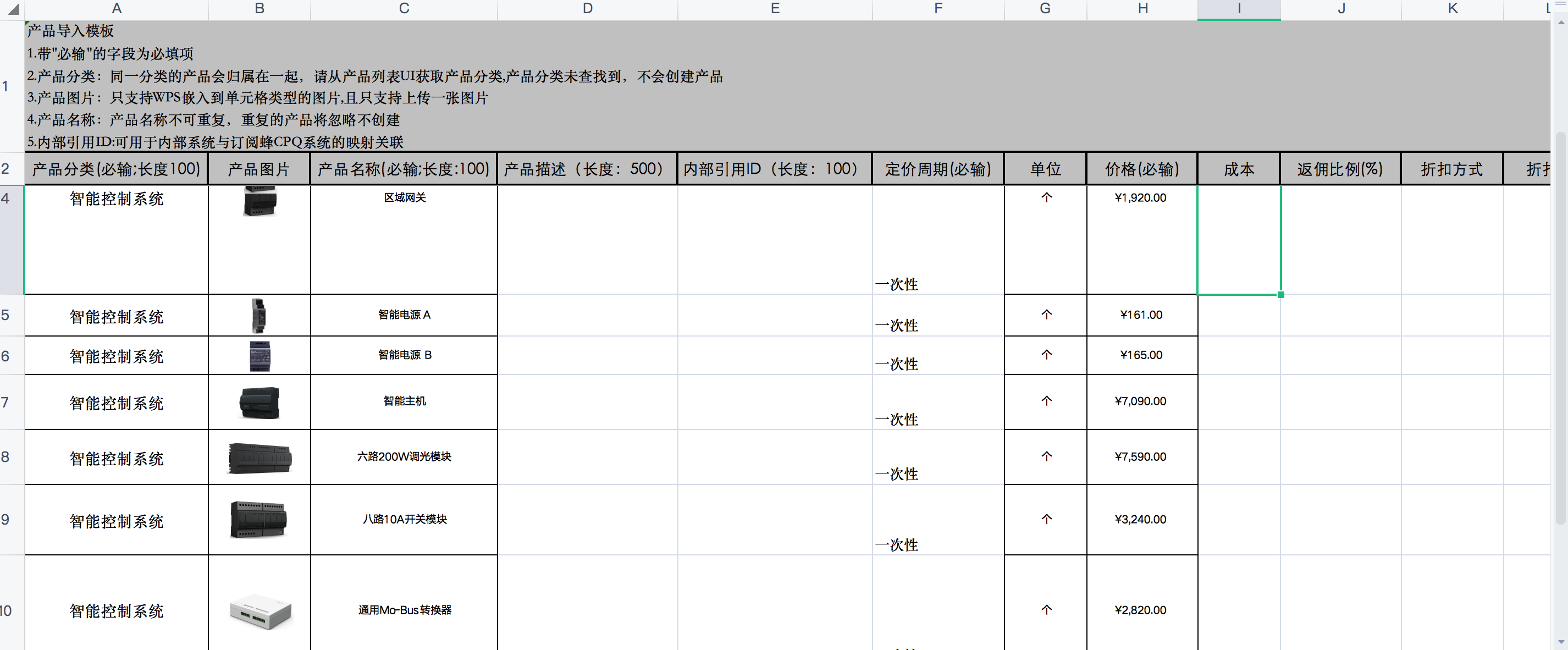The width and height of the screenshot is (1568, 650).
Task: Click the 八路10A开关模块 product image
Action: coord(259,520)
